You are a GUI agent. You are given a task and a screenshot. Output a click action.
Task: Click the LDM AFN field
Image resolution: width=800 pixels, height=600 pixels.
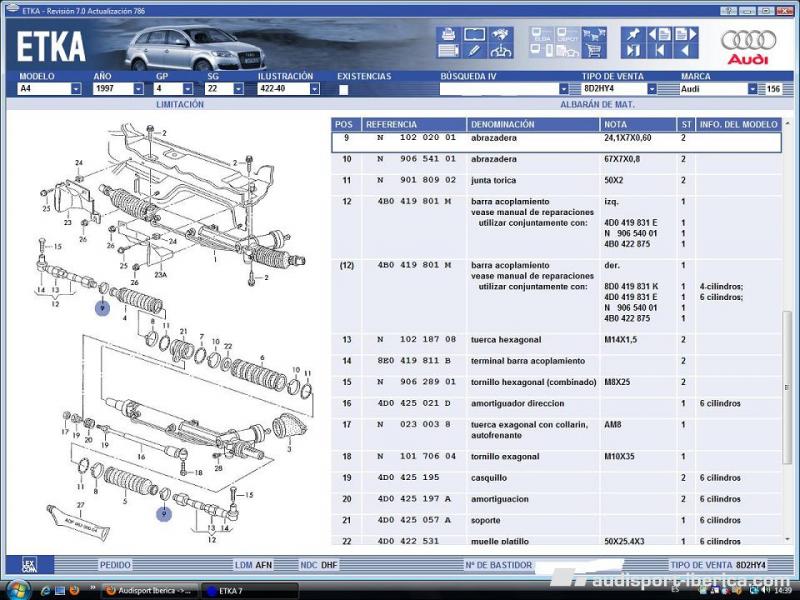[x=254, y=565]
